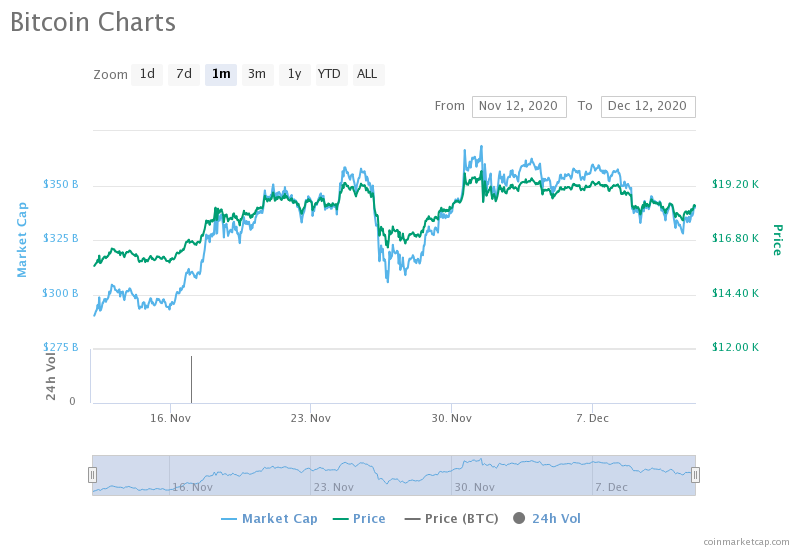Screen dimensions: 800x550
Task: Click the $19.20 K price axis label
Action: point(735,184)
